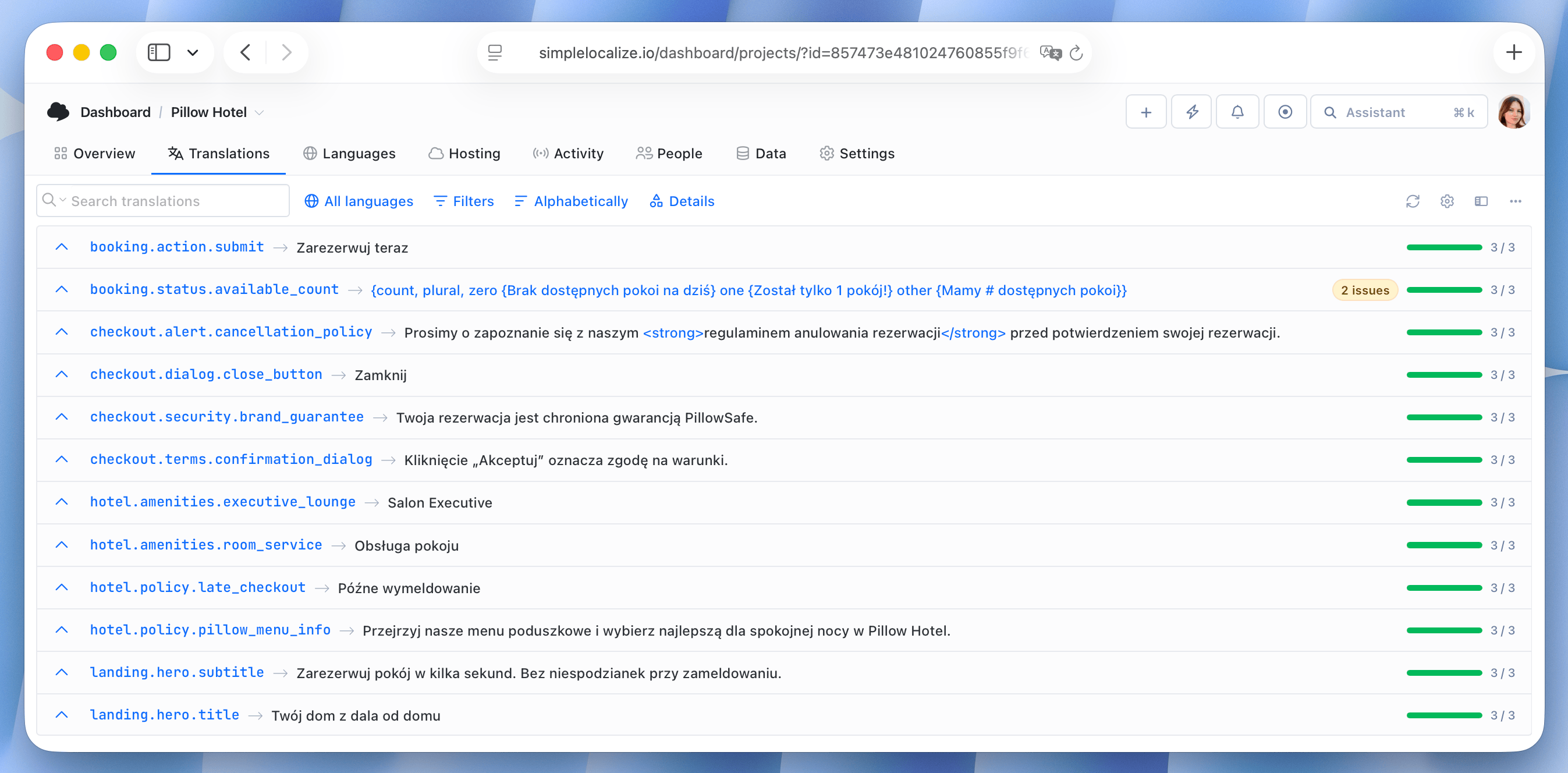This screenshot has height=773, width=1568.
Task: Open the user avatar menu
Action: pyautogui.click(x=1513, y=112)
